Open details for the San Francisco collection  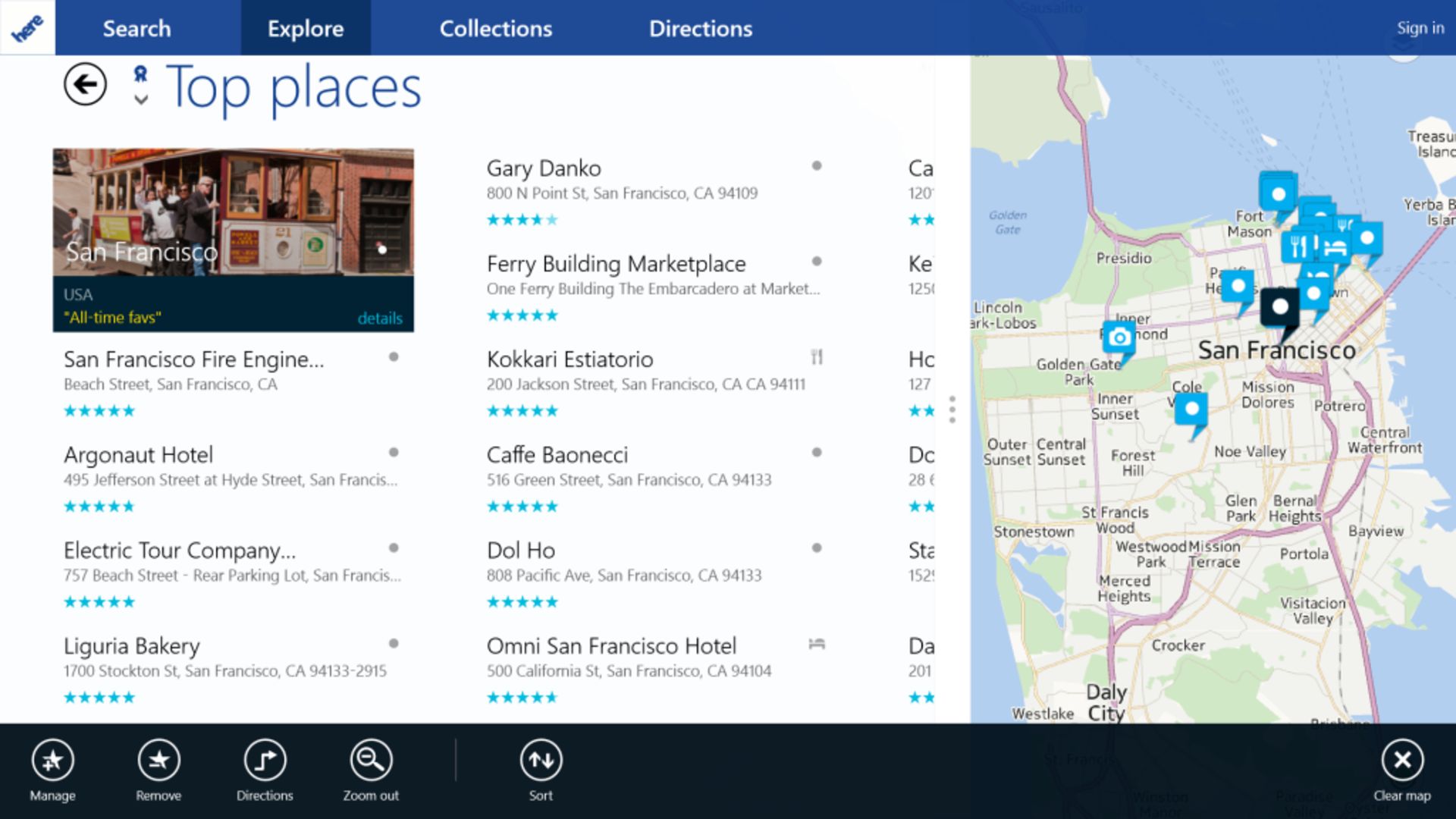click(x=381, y=318)
